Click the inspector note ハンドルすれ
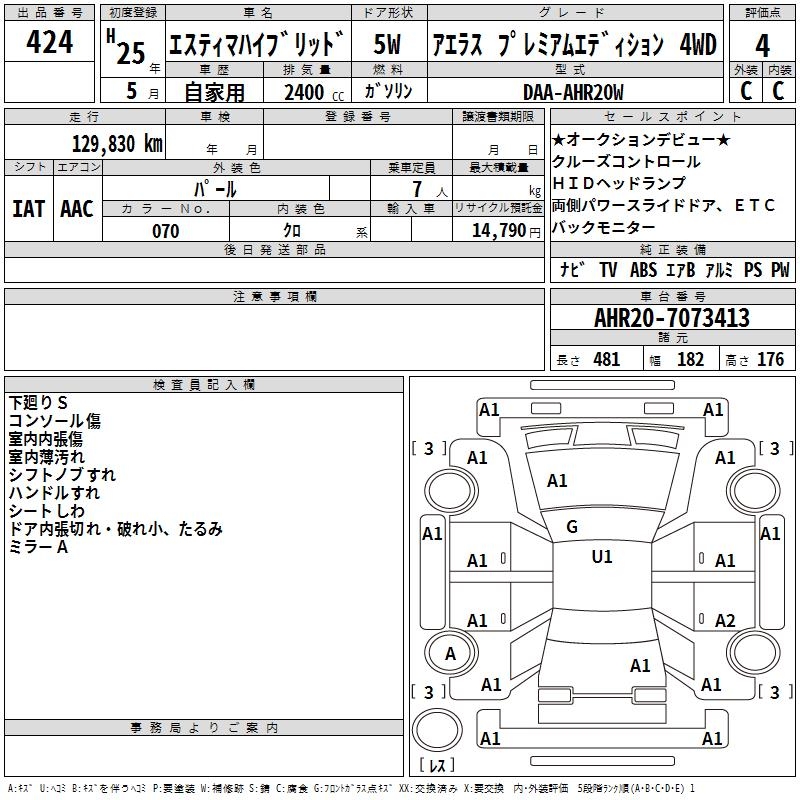The image size is (800, 800). [54, 492]
